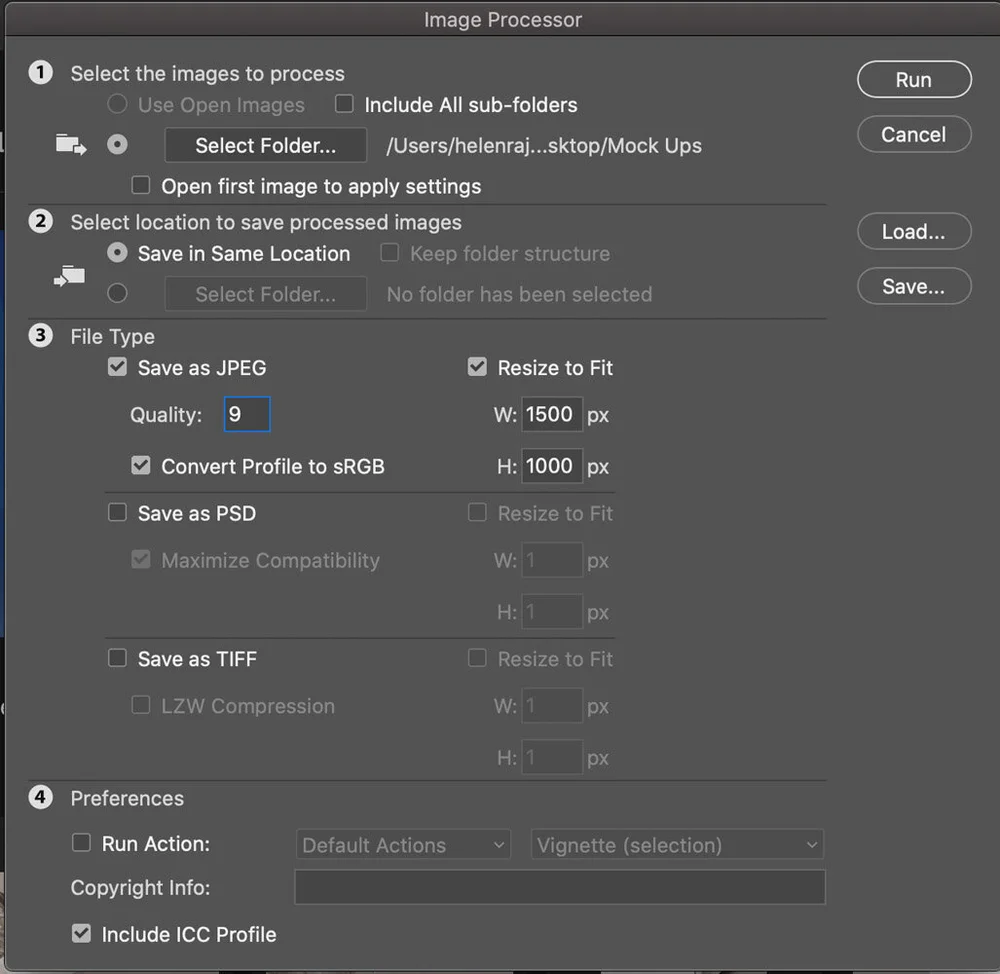Click the Copyright Info text field
This screenshot has height=974, width=1000.
point(559,887)
